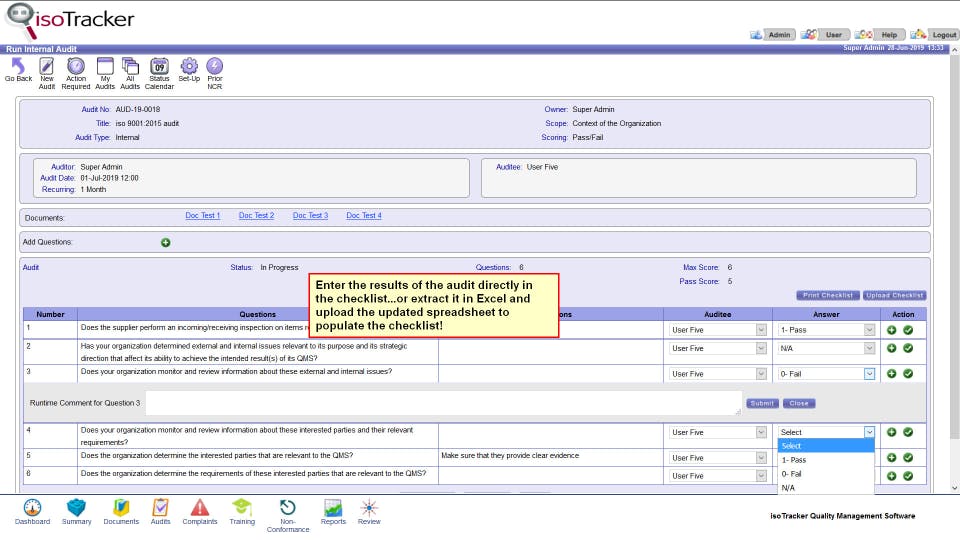Click green plus icon for question 6
Viewport: 960px width, 540px height.
coord(891,476)
